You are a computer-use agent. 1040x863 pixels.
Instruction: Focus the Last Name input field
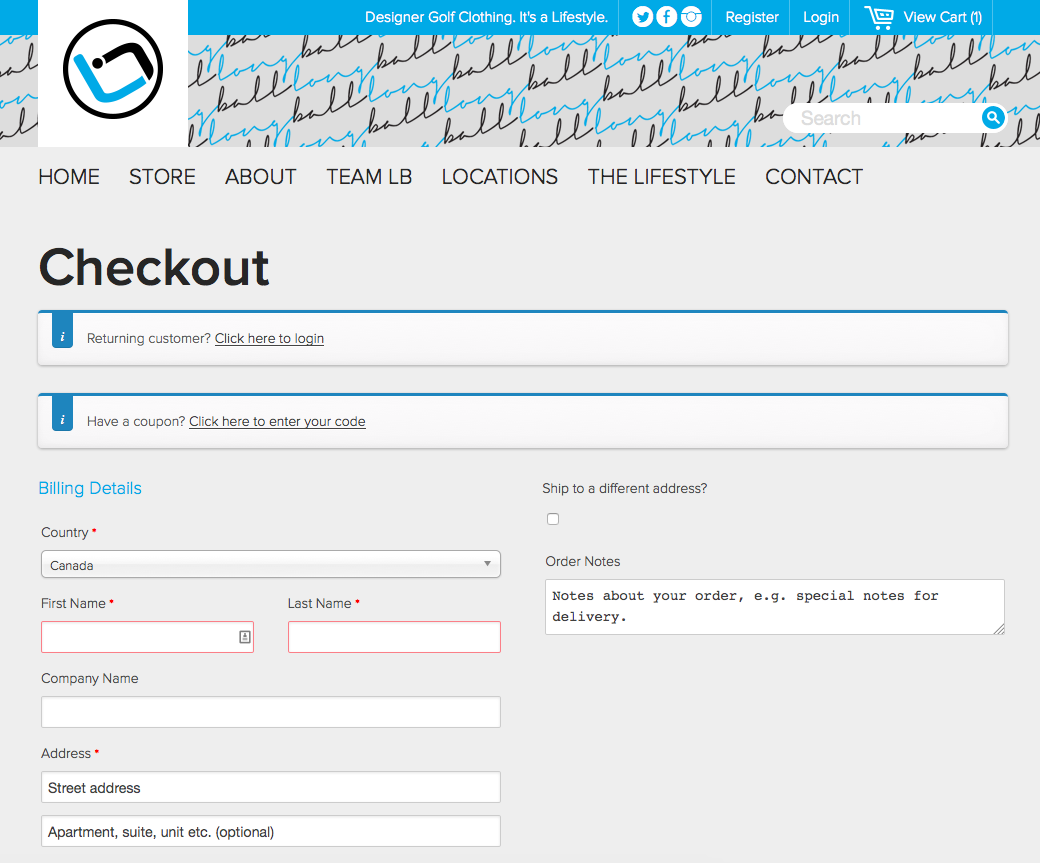[394, 637]
